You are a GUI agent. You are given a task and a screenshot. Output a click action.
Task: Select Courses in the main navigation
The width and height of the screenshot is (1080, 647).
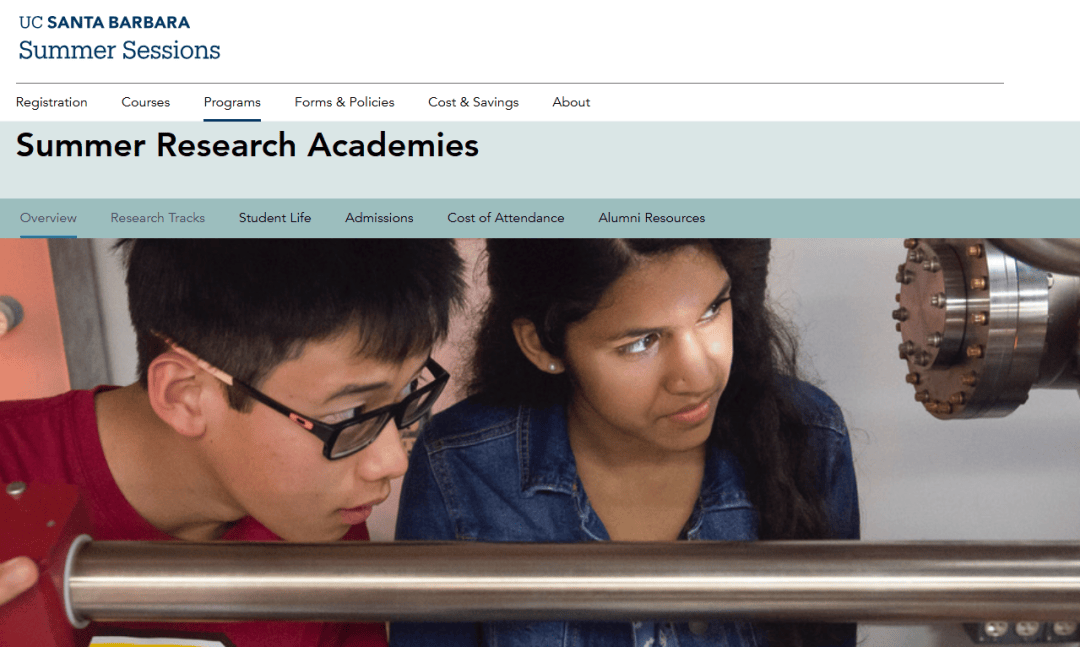145,102
